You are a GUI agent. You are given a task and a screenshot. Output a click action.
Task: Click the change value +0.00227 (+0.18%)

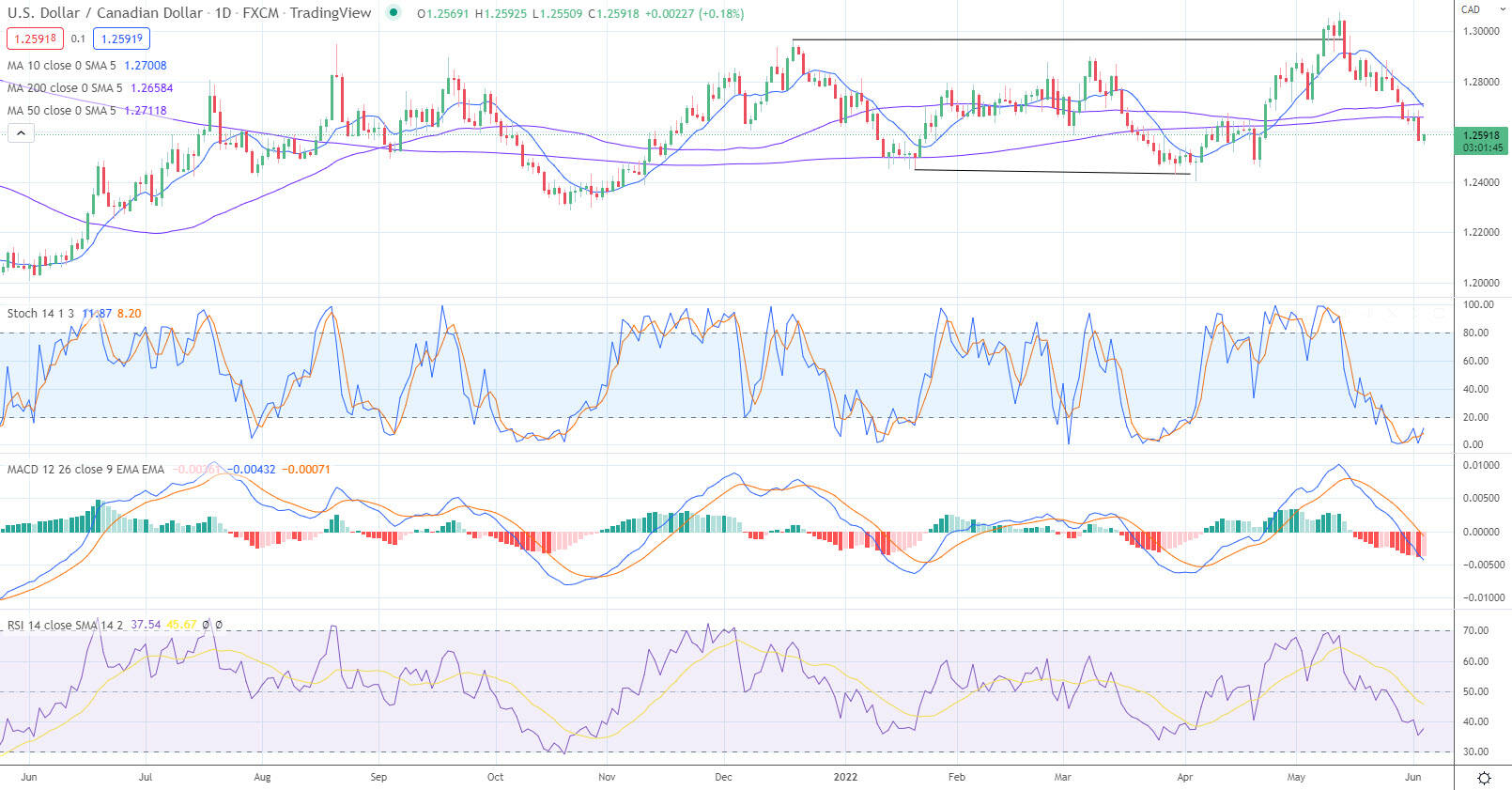(694, 14)
